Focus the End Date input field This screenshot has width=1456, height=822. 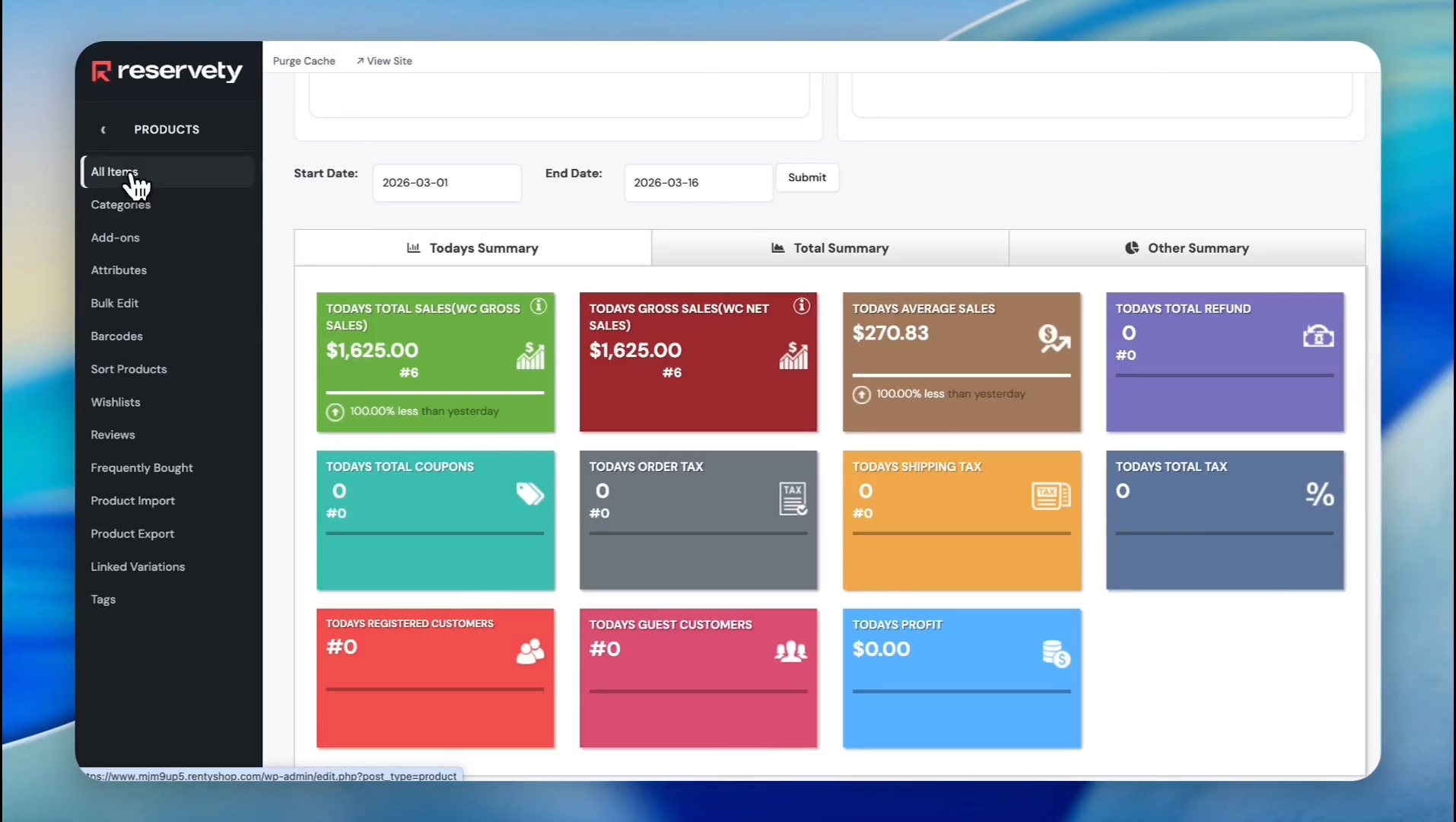point(698,183)
